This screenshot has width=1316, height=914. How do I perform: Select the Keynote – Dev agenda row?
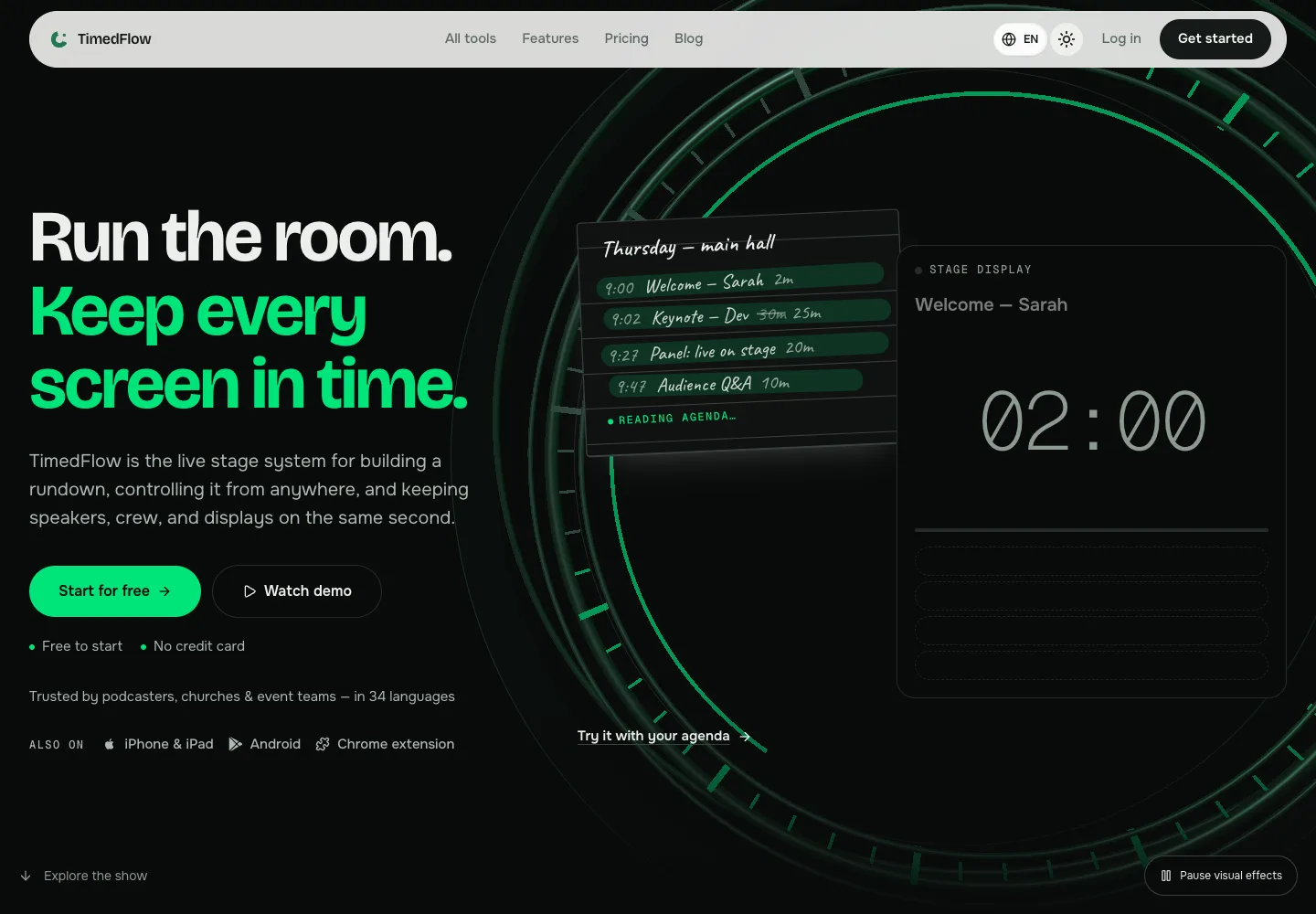click(x=745, y=314)
